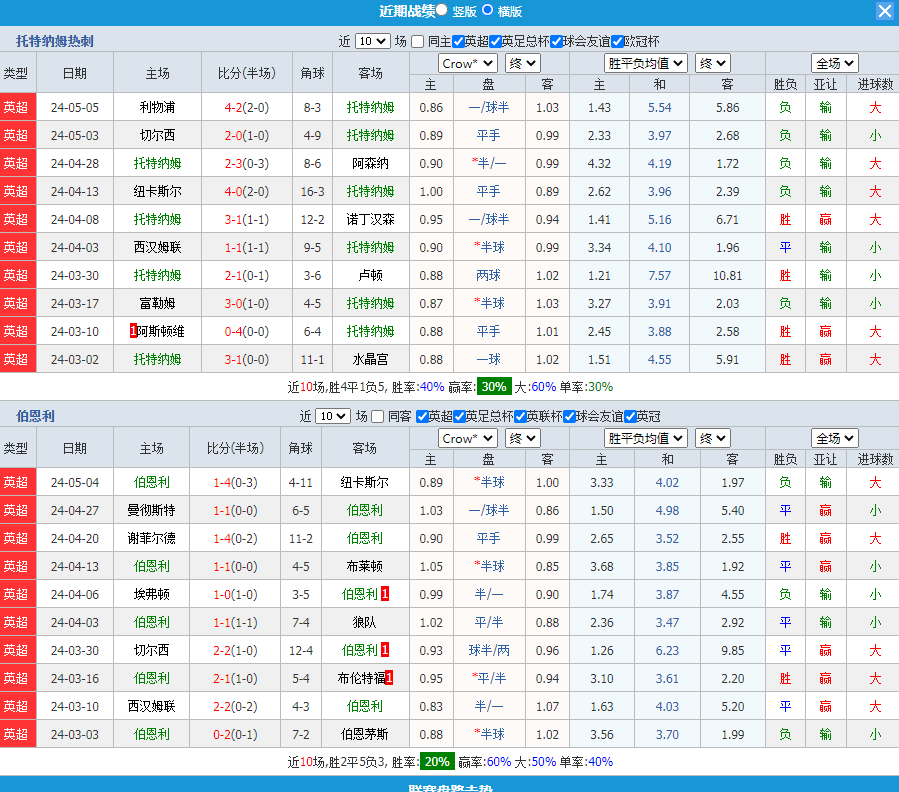Open the match count dropdown for 伯恩利
This screenshot has height=792, width=899.
click(333, 416)
